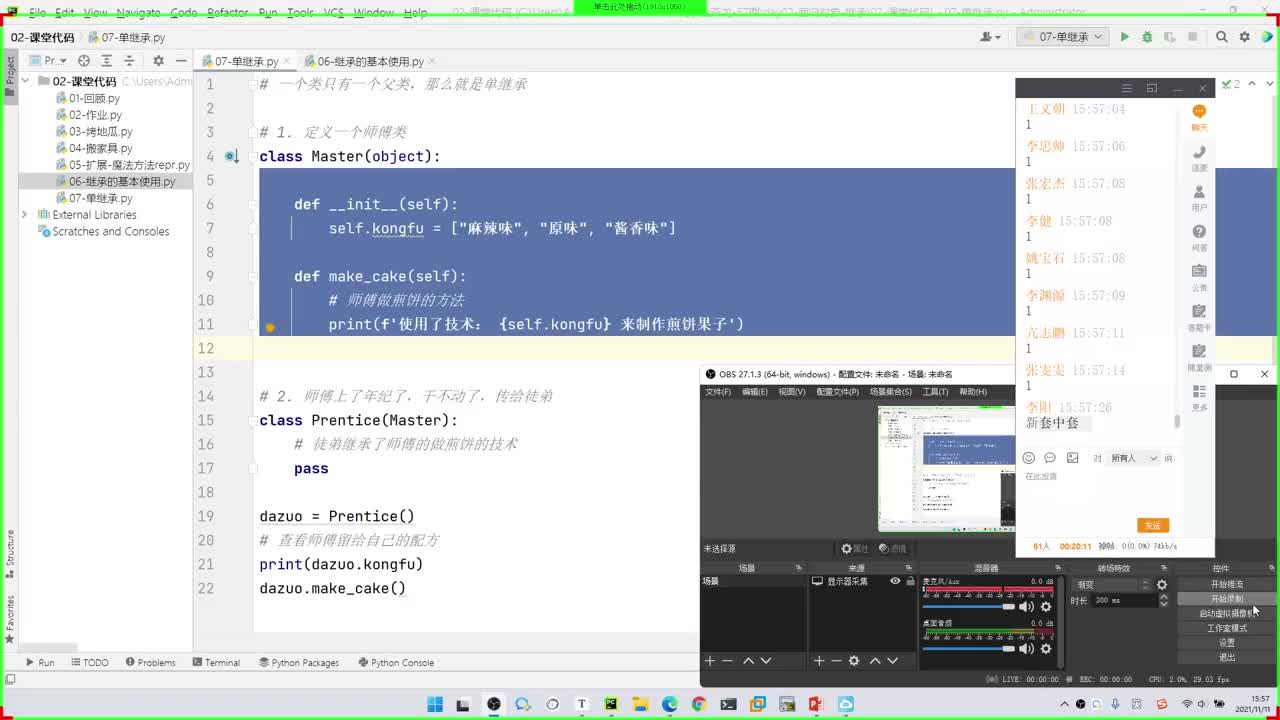
Task: Click the emoji smiley icon in chat input
Action: 1028,458
